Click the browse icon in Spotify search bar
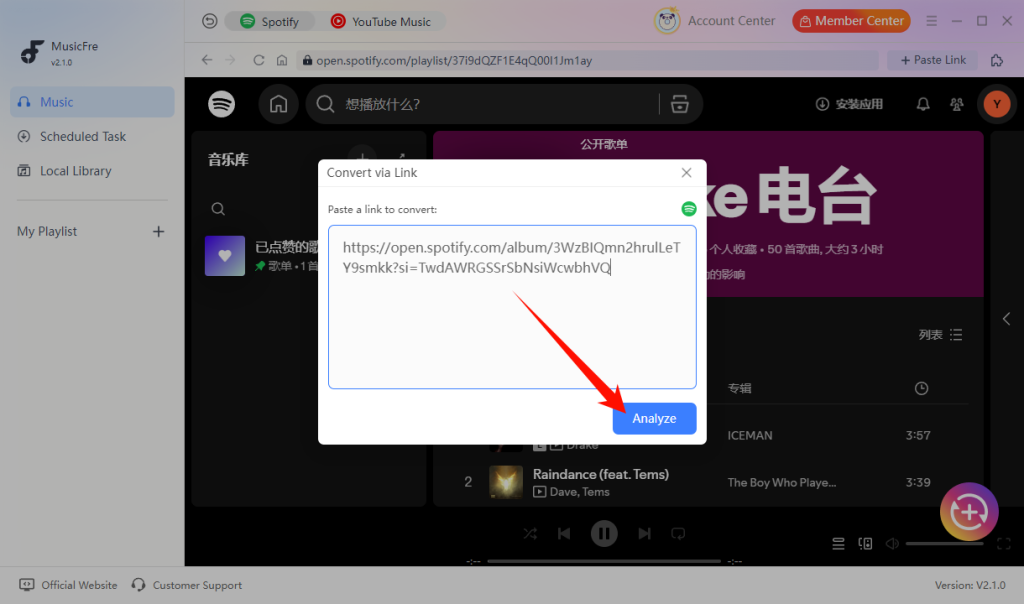1024x604 pixels. click(x=679, y=104)
